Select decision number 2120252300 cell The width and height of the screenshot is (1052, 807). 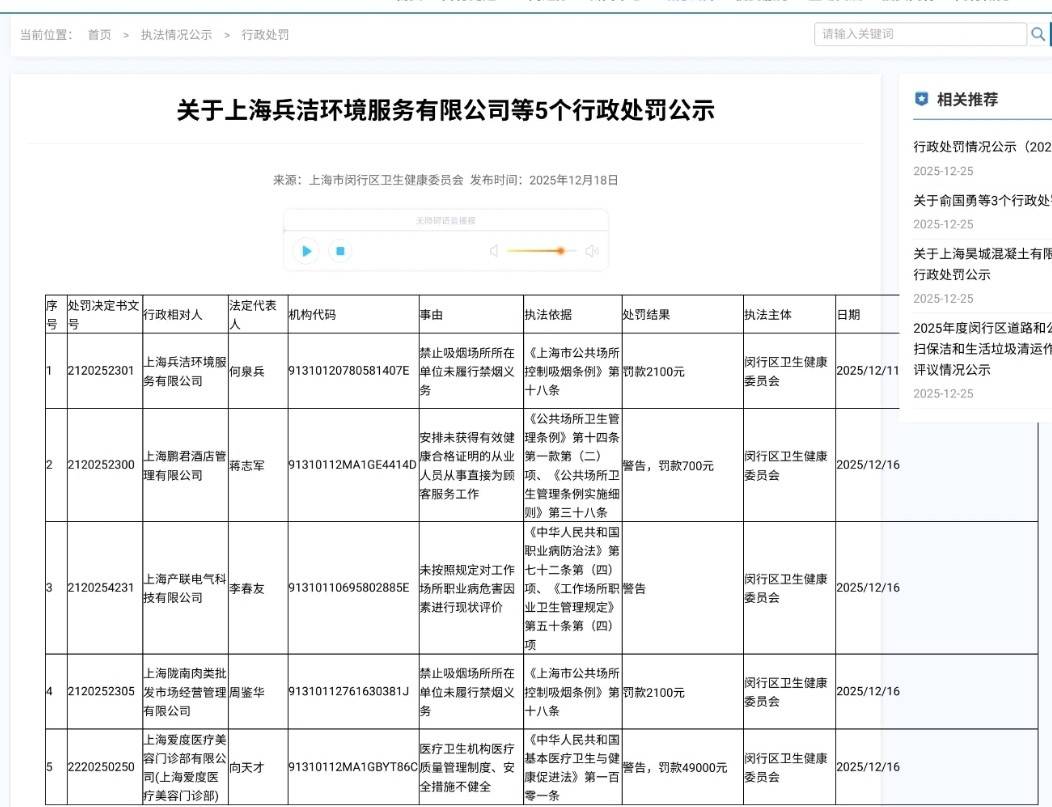point(101,465)
